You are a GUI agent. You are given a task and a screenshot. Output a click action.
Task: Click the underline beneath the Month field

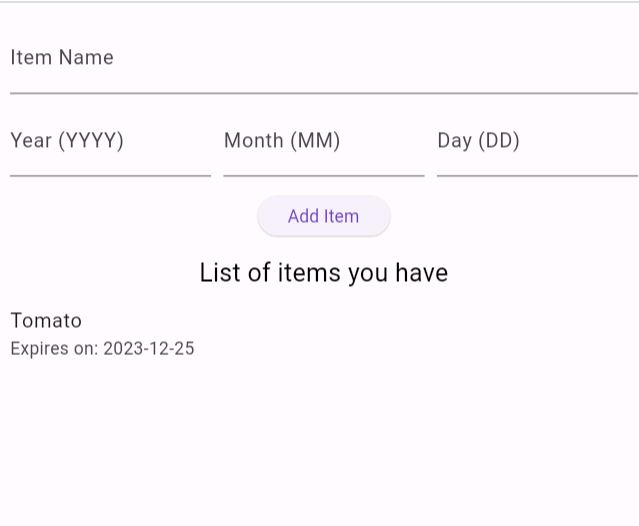[323, 176]
